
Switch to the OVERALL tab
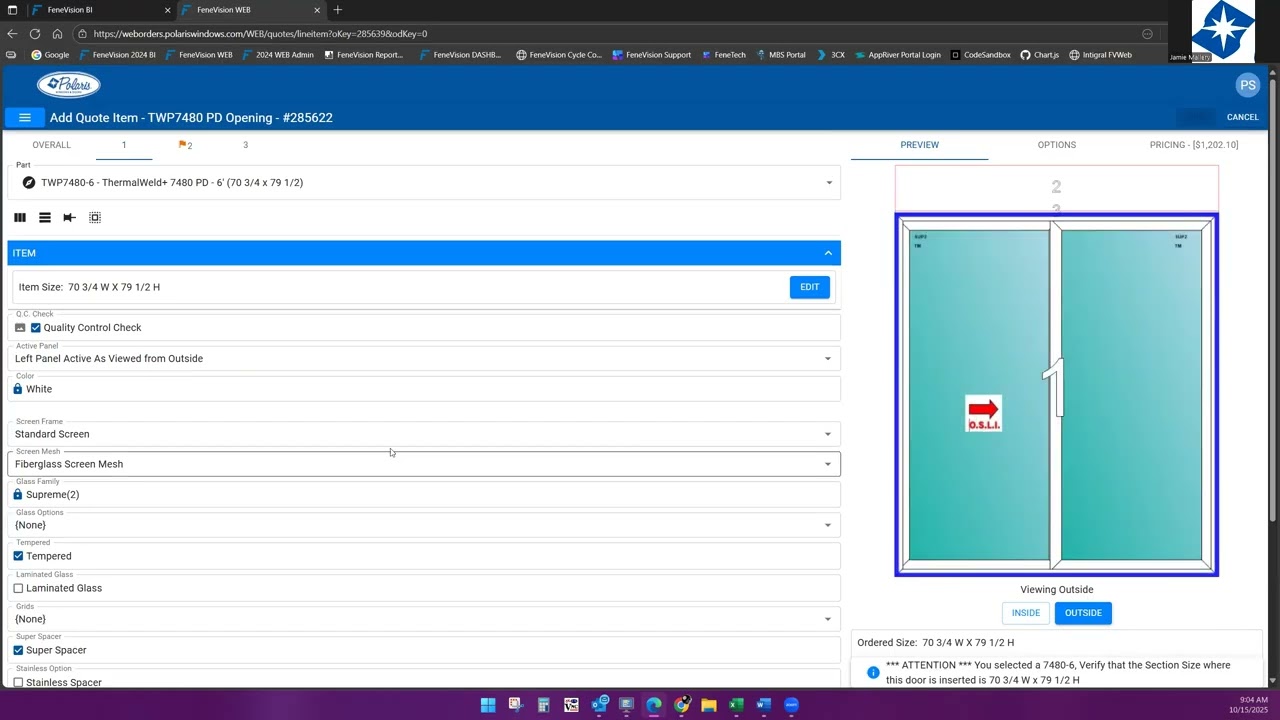[x=51, y=145]
